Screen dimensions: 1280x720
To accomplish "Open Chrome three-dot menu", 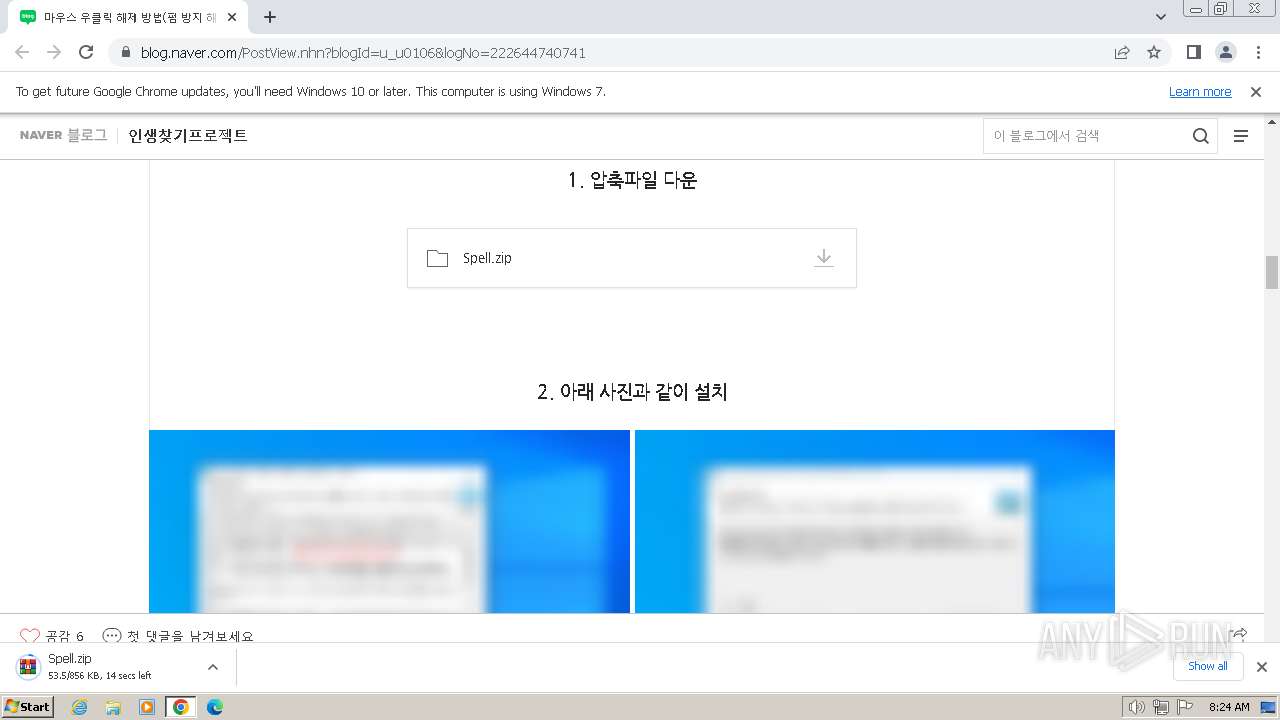I will 1258,52.
